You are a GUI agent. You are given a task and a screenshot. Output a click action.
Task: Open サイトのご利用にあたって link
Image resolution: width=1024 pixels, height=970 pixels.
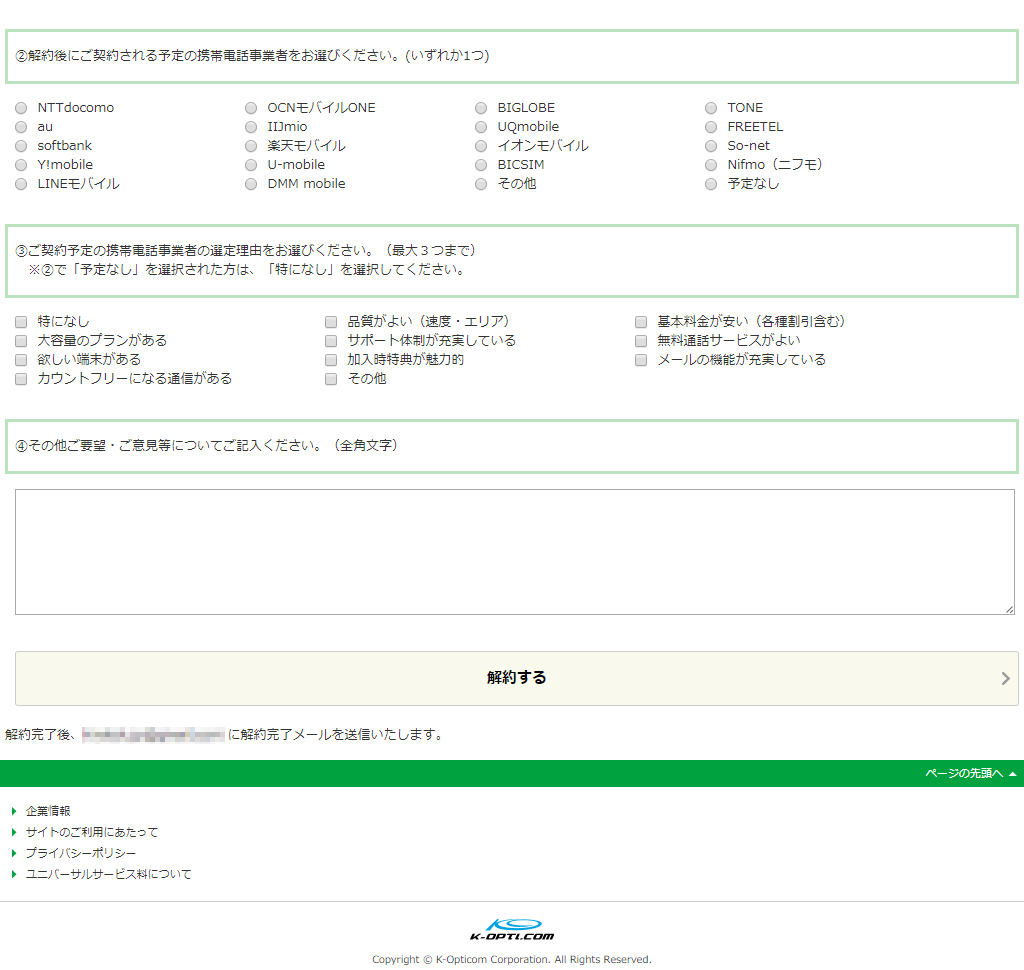click(x=91, y=832)
